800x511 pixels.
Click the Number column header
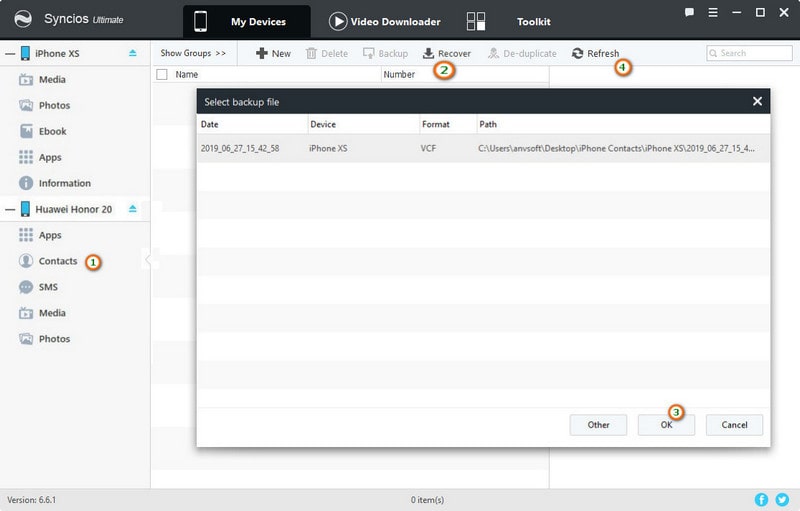(465, 74)
